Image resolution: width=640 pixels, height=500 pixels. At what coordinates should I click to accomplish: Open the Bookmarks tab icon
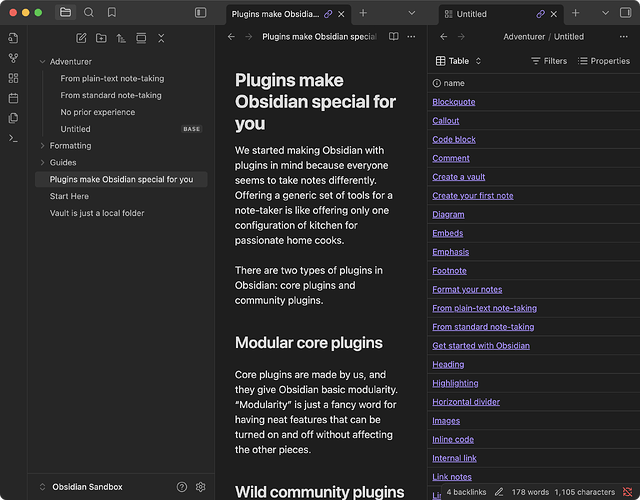pos(111,12)
